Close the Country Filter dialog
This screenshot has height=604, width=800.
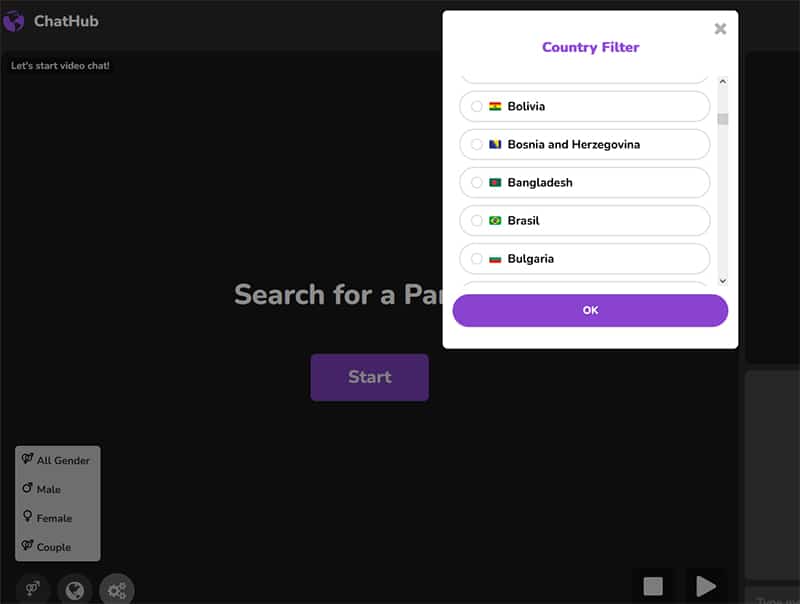click(x=720, y=29)
